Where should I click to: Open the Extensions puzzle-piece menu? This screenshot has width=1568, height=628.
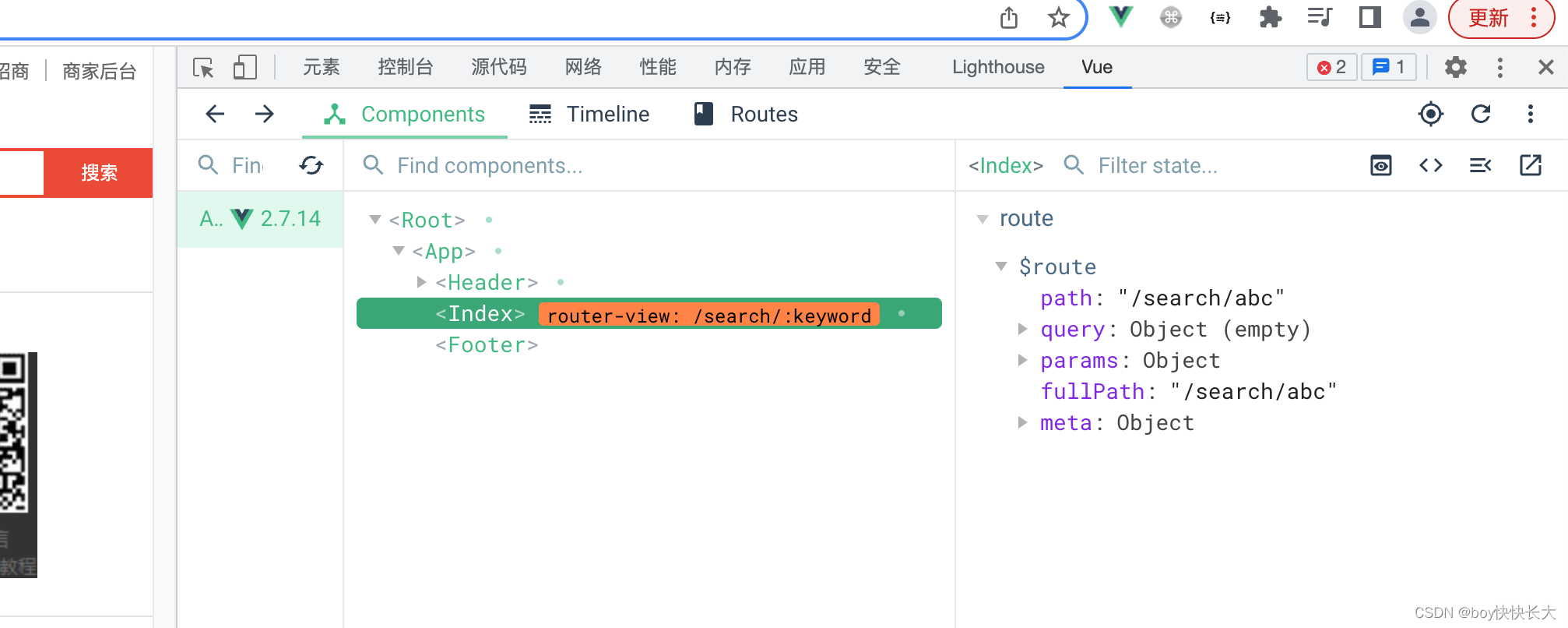tap(1271, 17)
